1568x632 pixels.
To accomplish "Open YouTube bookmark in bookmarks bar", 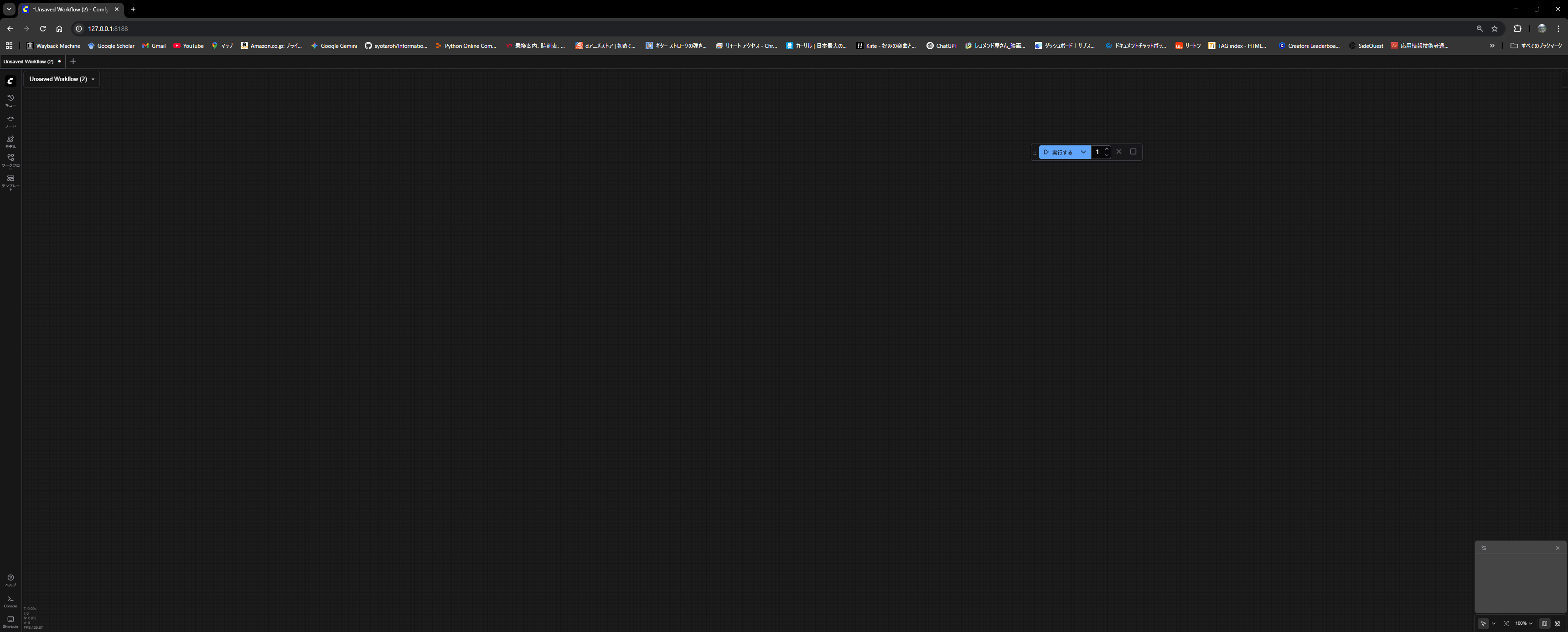I will coord(188,46).
